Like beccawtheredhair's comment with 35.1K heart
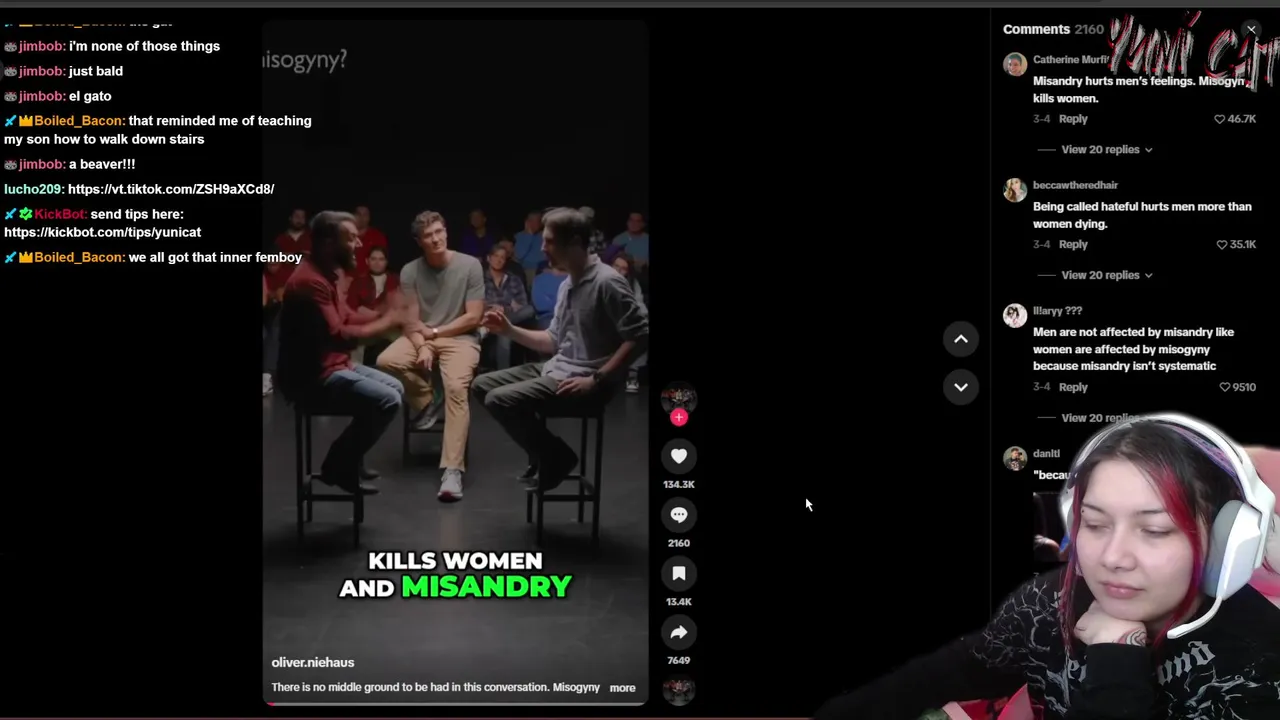This screenshot has width=1280, height=720. [x=1221, y=245]
